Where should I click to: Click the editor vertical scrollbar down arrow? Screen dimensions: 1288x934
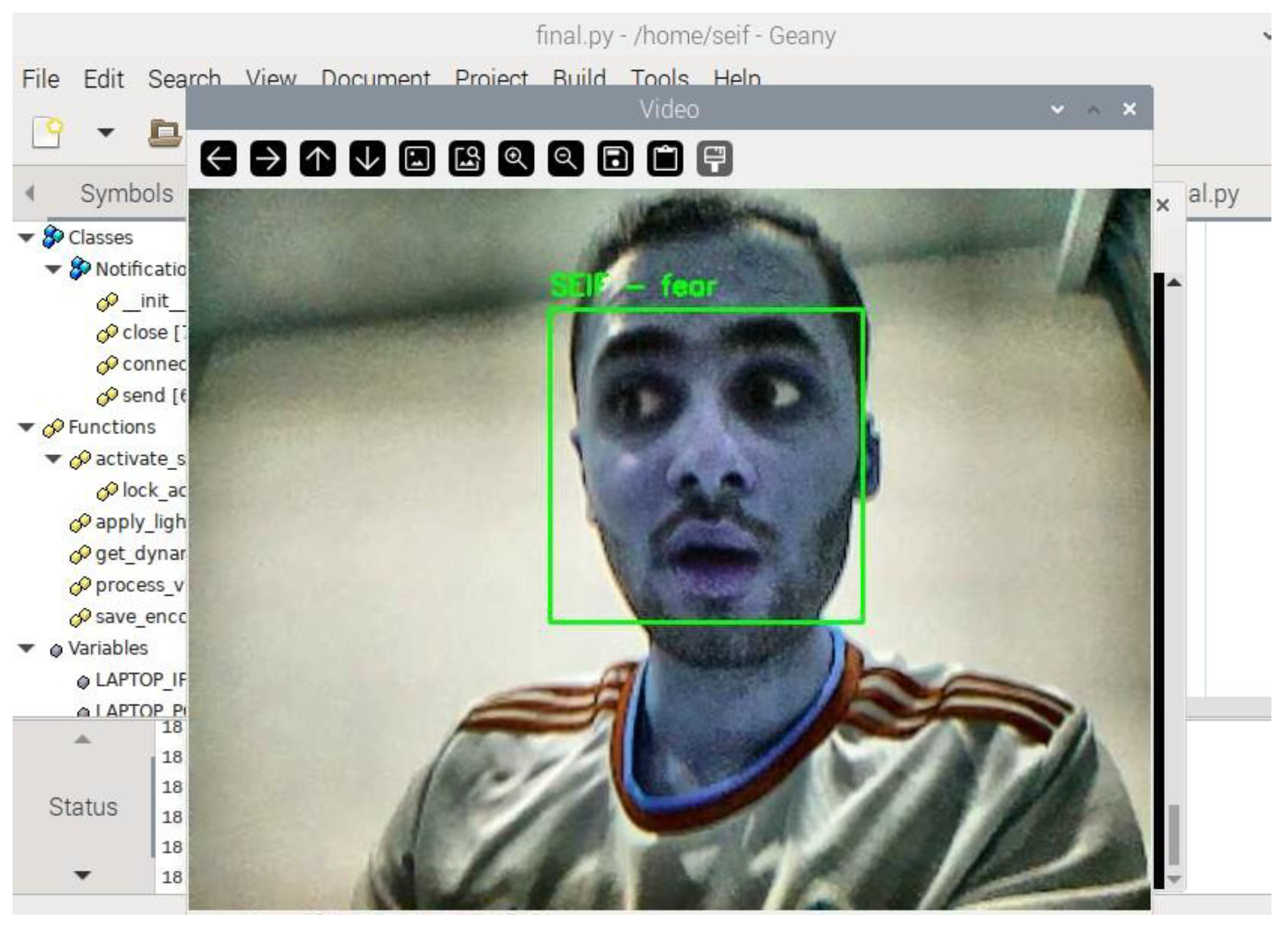pyautogui.click(x=1174, y=879)
